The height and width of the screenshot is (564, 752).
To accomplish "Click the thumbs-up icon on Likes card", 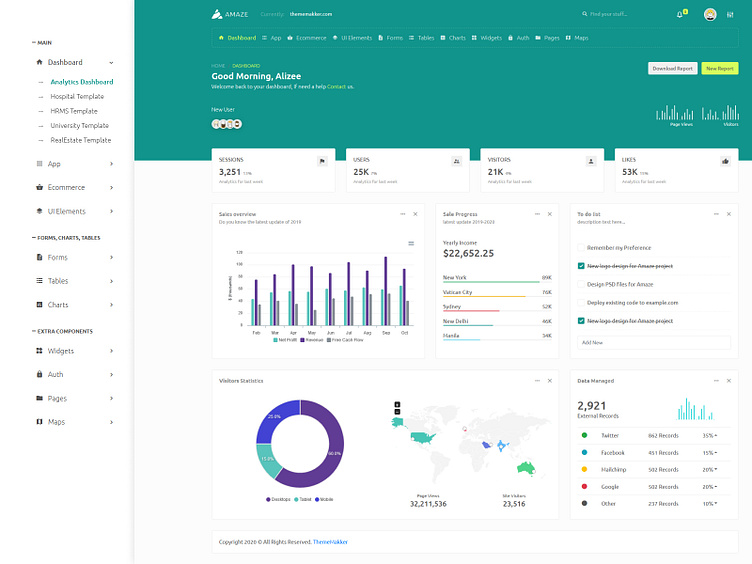I will [x=725, y=161].
